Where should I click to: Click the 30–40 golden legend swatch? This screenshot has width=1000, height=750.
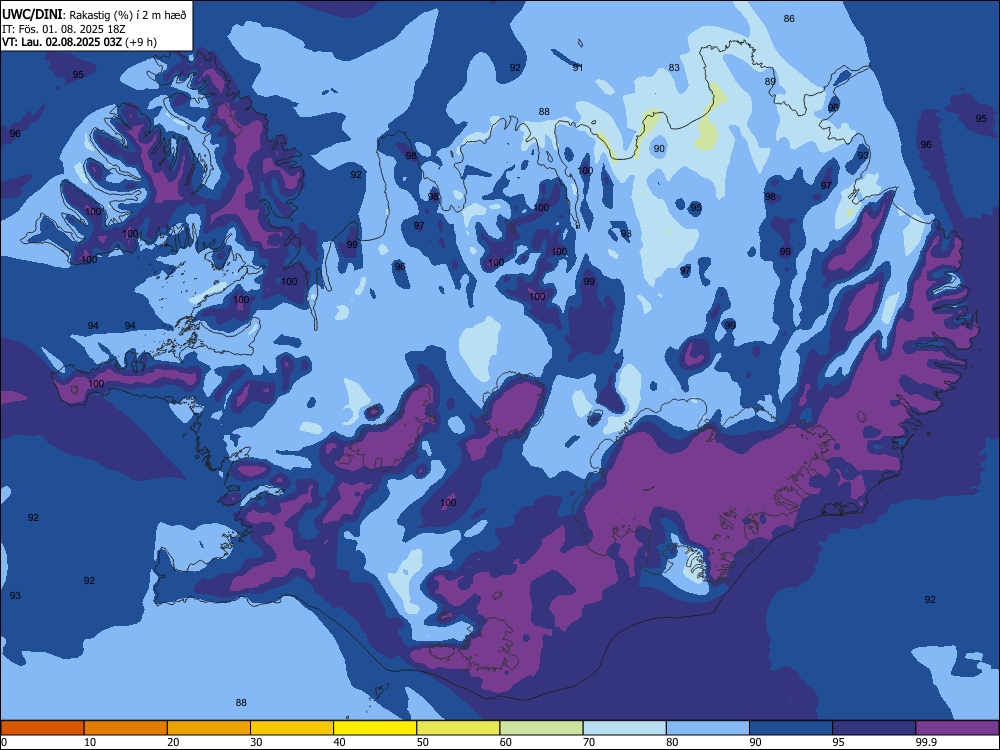(x=292, y=728)
